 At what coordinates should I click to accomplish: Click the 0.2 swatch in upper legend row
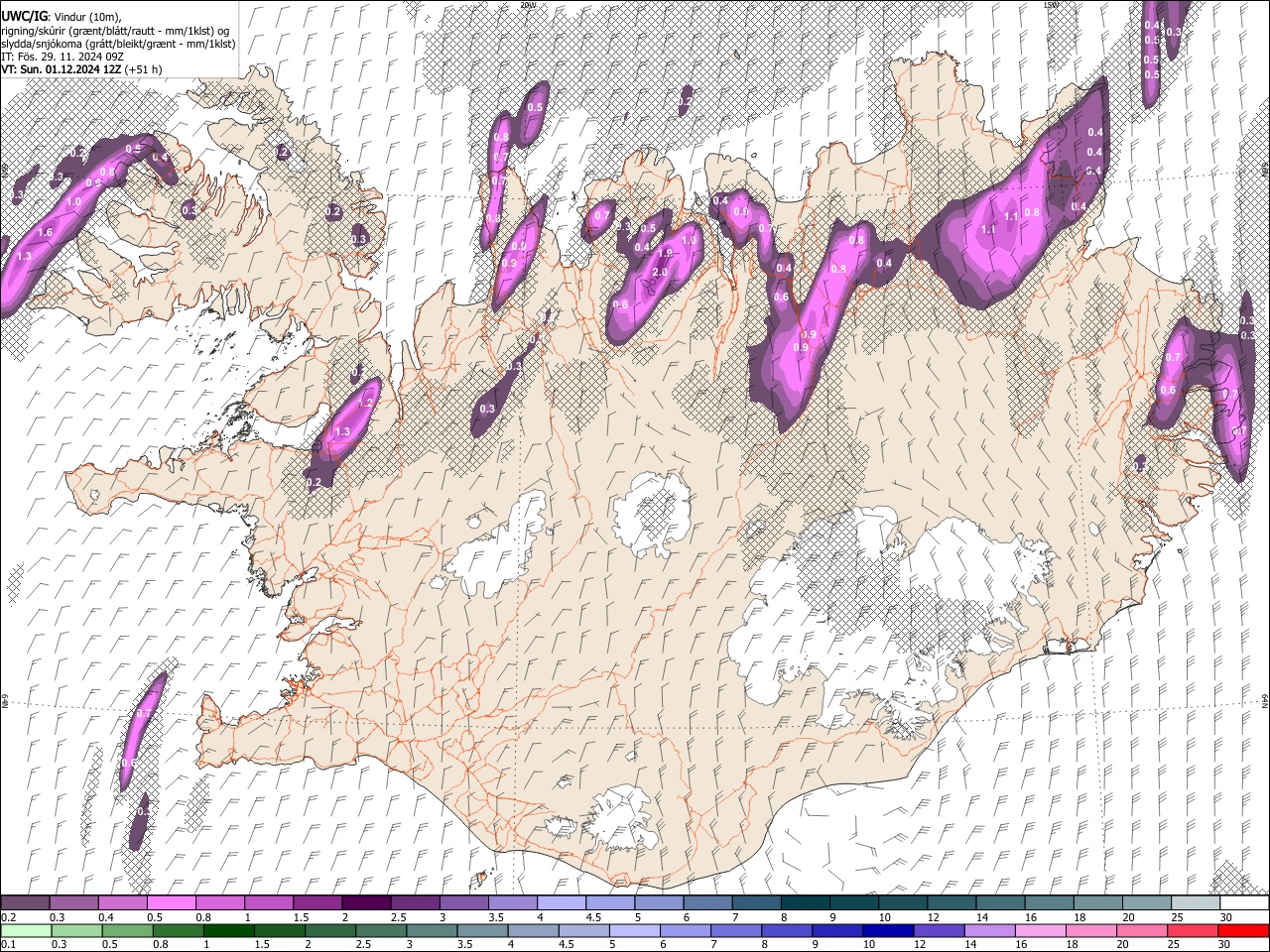point(25,903)
